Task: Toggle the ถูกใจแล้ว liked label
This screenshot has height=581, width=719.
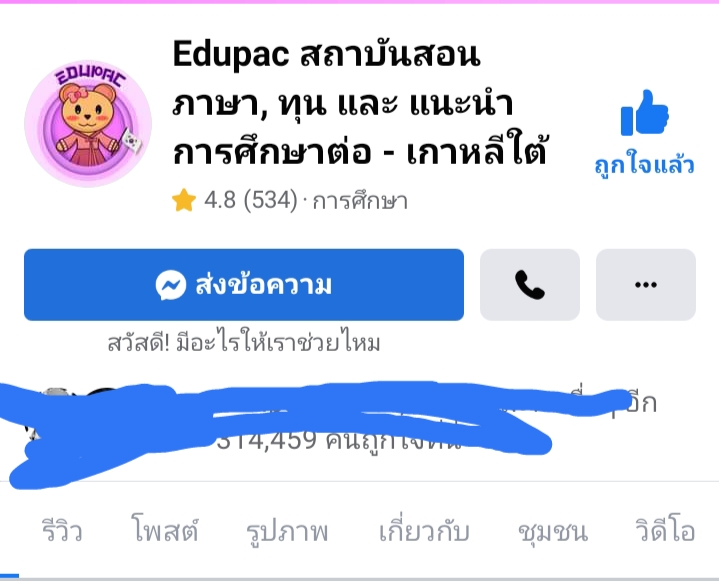Action: coord(644,165)
